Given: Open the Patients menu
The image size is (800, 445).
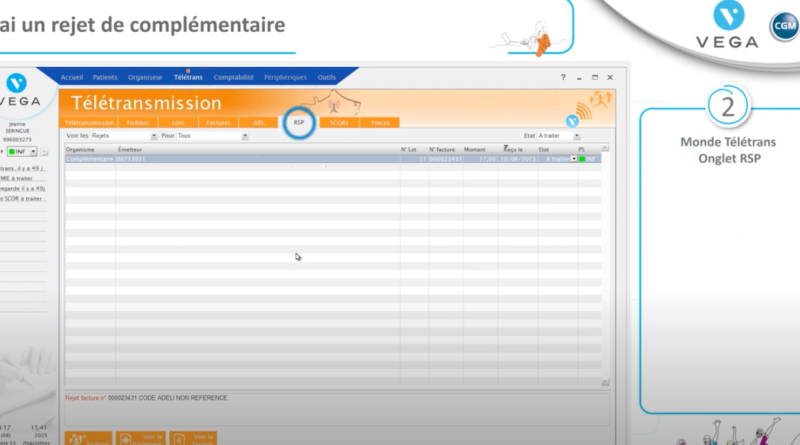Looking at the screenshot, I should 105,78.
